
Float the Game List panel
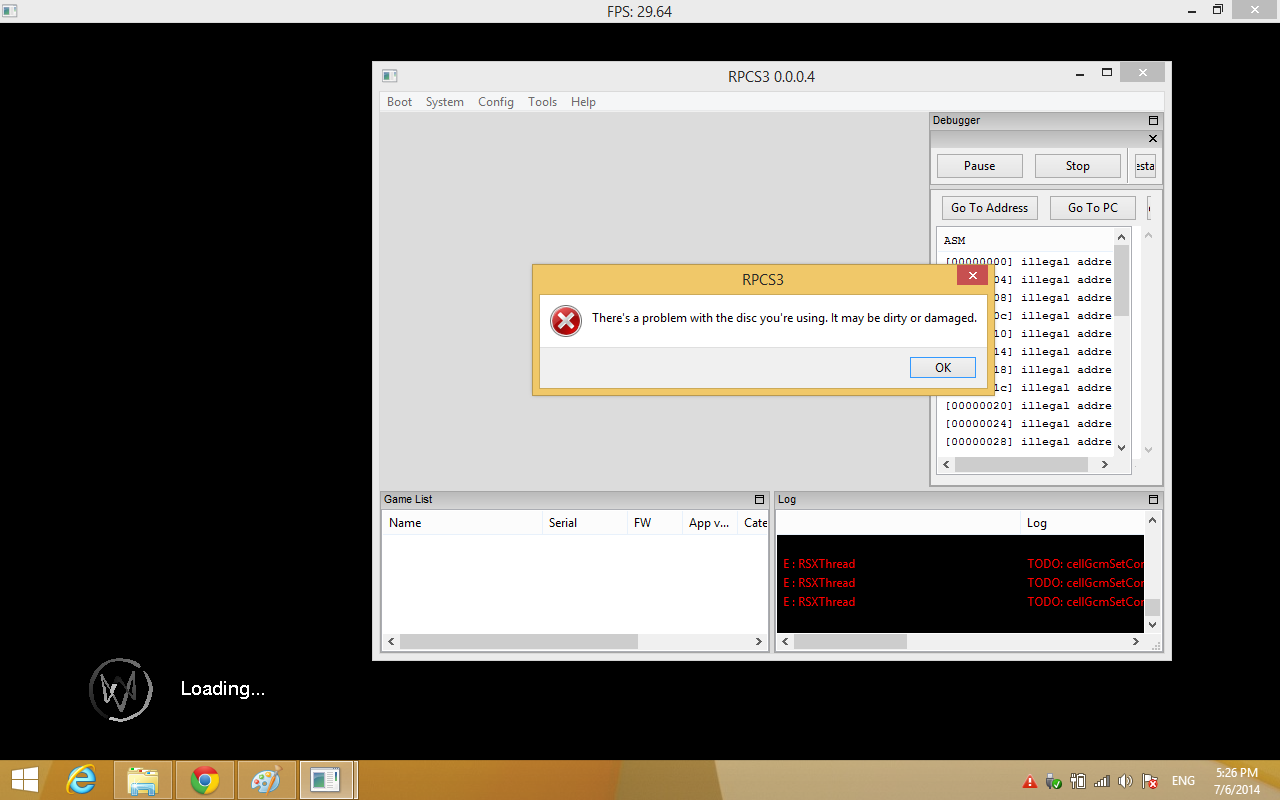(759, 499)
